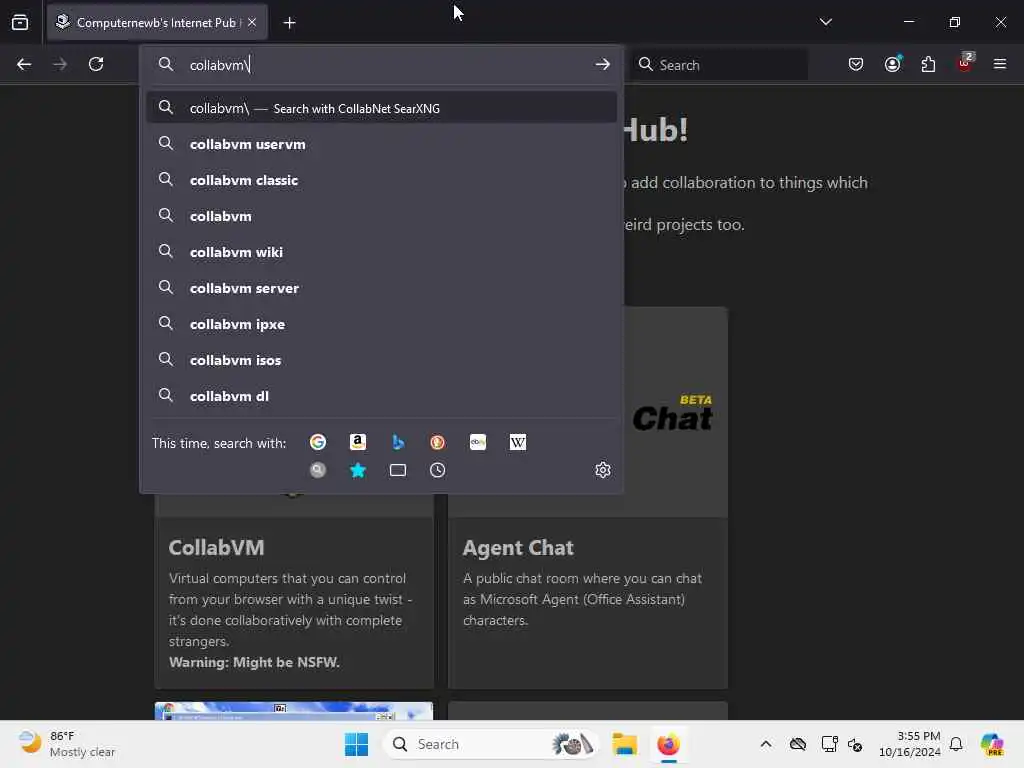The height and width of the screenshot is (768, 1024).
Task: Click the go arrow in address bar
Action: (602, 64)
